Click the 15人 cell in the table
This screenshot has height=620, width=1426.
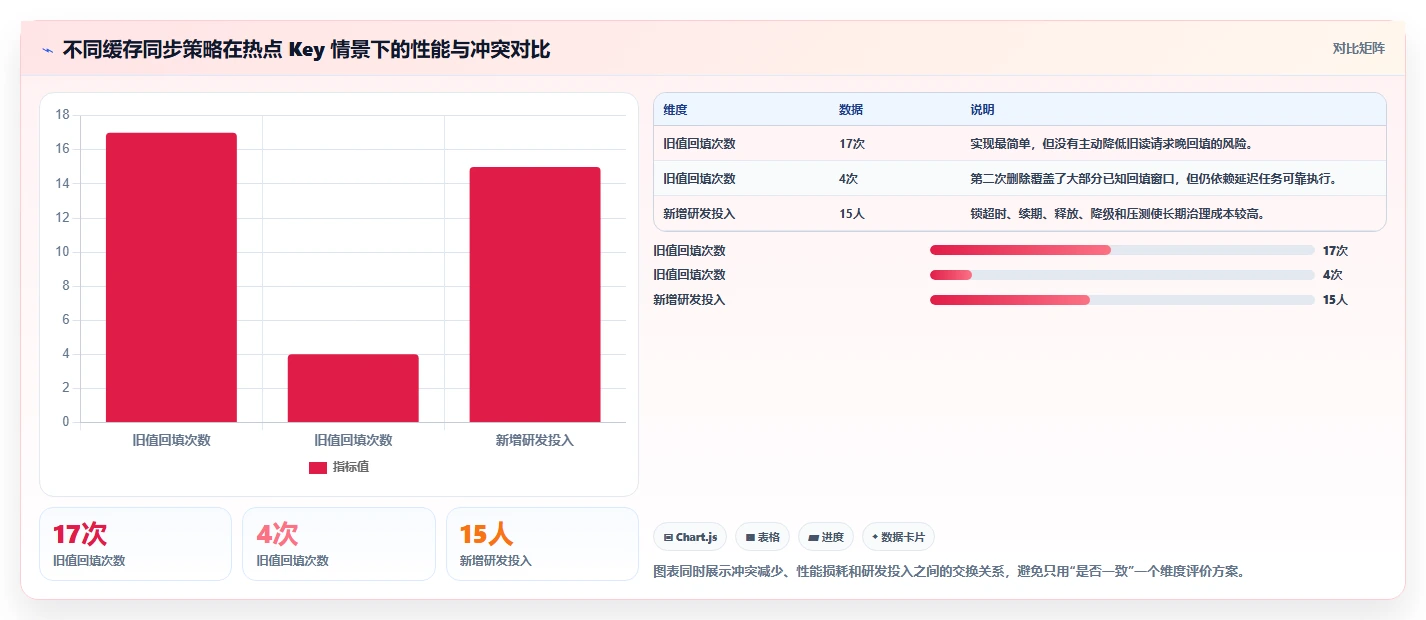pyautogui.click(x=852, y=214)
